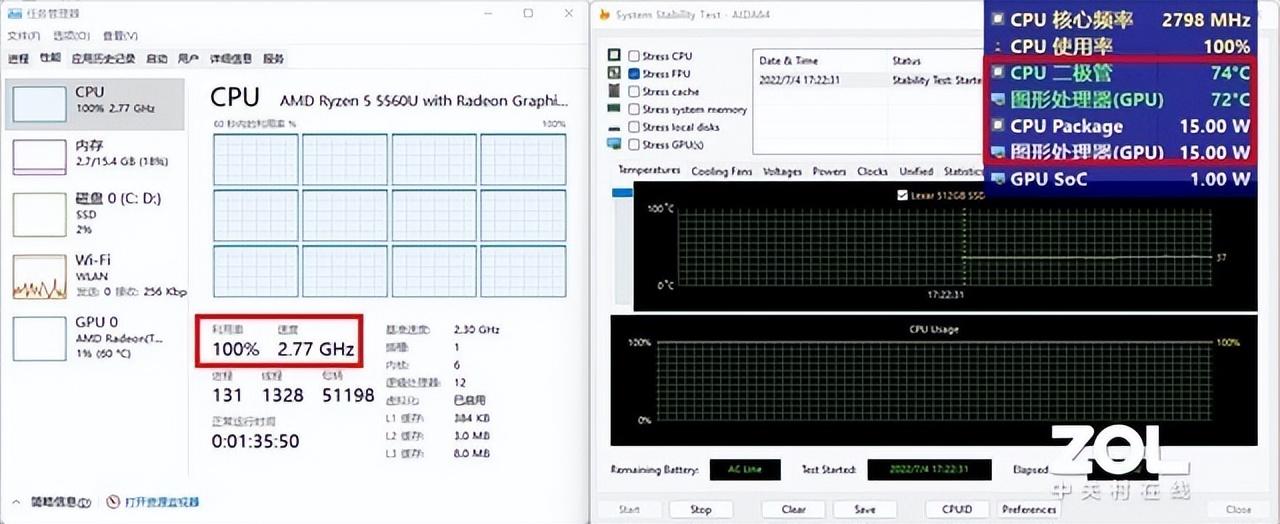Click Stop button in AIDA64
The height and width of the screenshot is (524, 1280).
tap(701, 509)
